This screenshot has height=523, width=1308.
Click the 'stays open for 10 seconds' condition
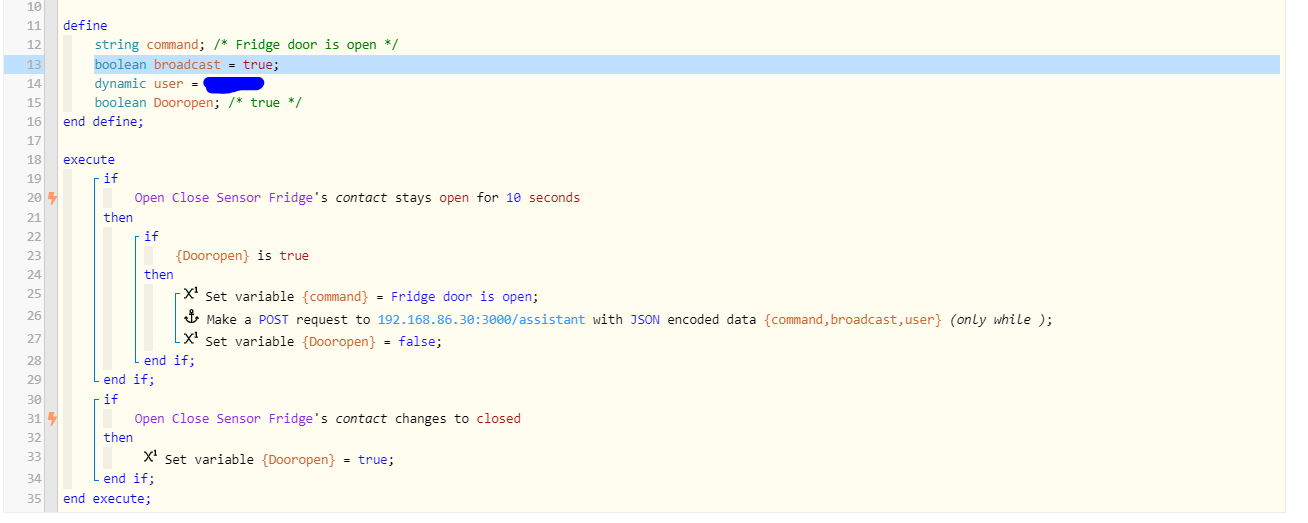[486, 198]
